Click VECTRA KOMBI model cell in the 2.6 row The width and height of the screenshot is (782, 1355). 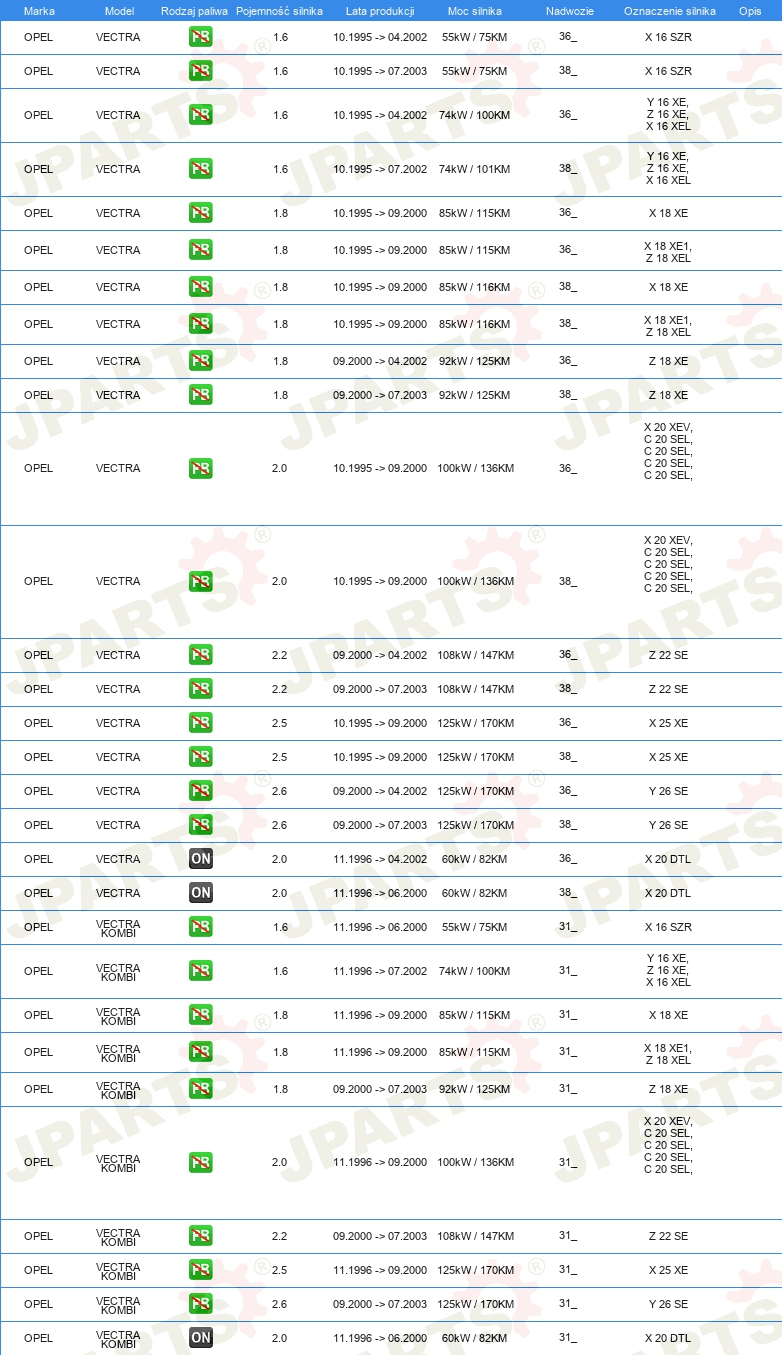pyautogui.click(x=118, y=1305)
